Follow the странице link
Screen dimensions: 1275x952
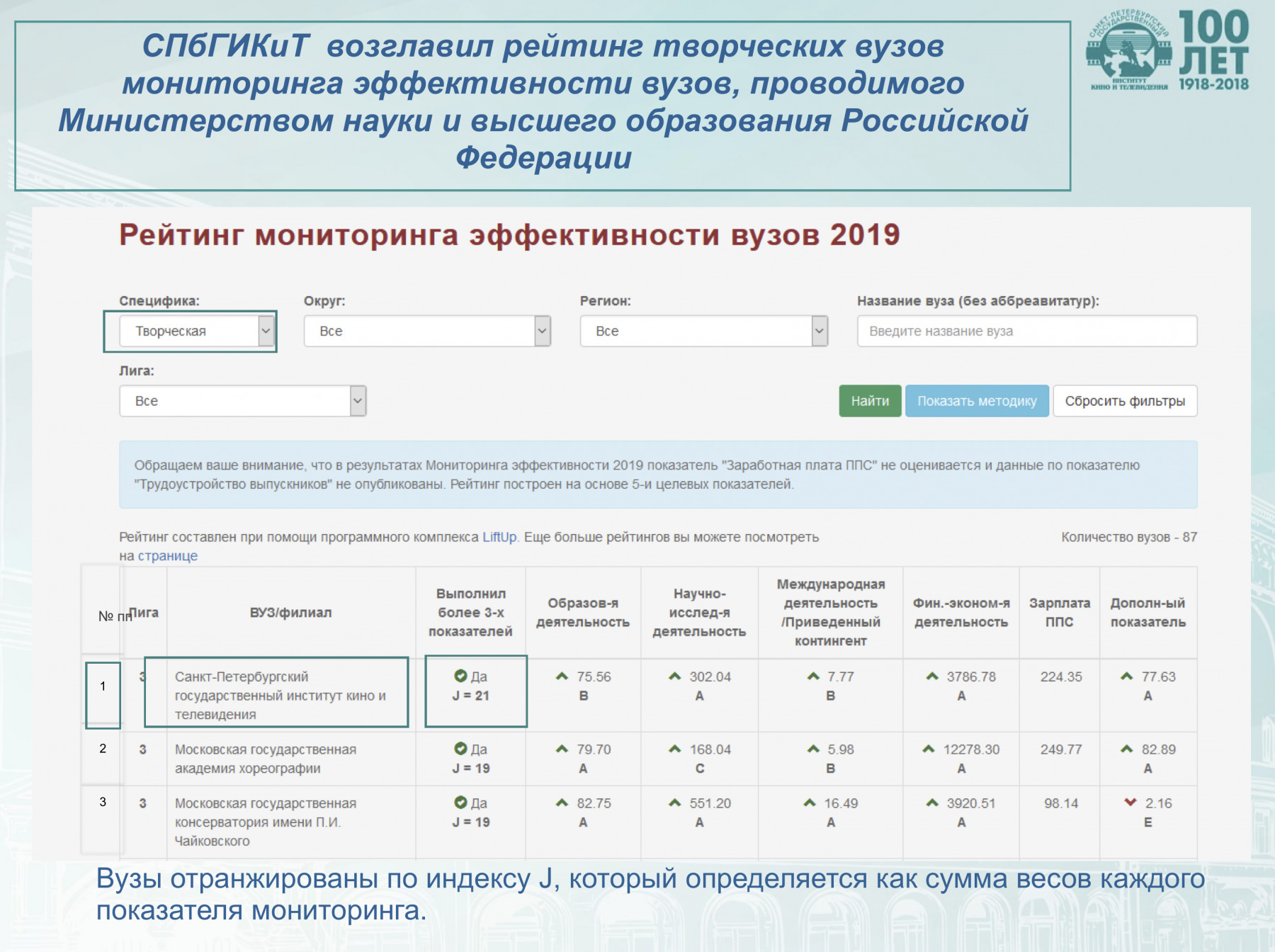pyautogui.click(x=168, y=556)
